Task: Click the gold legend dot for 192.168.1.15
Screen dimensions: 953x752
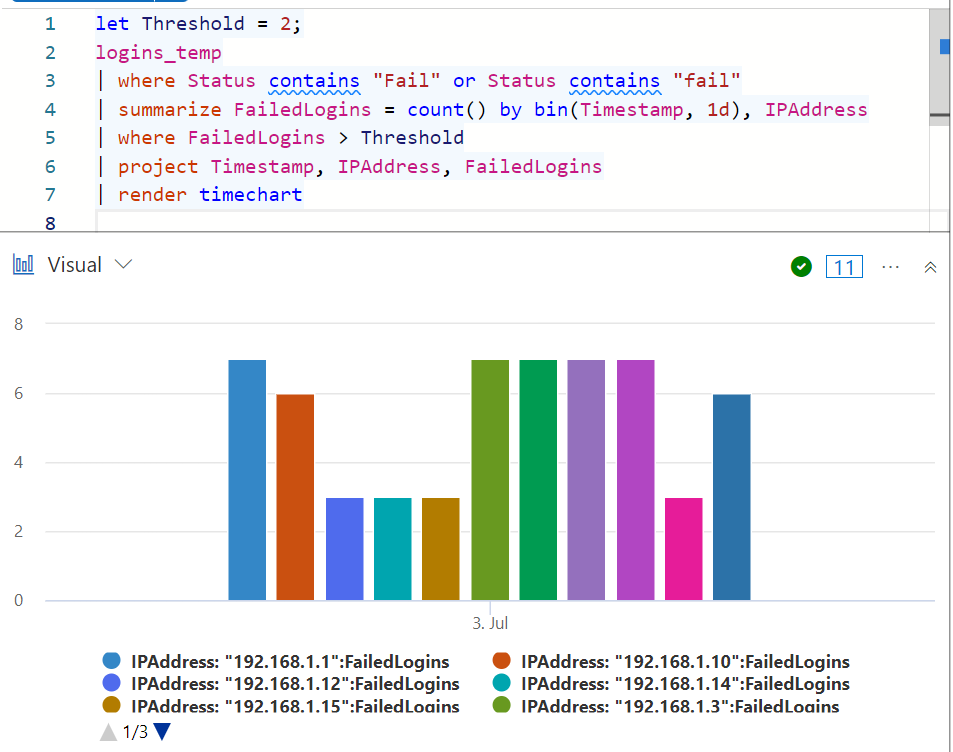Action: coord(114,707)
